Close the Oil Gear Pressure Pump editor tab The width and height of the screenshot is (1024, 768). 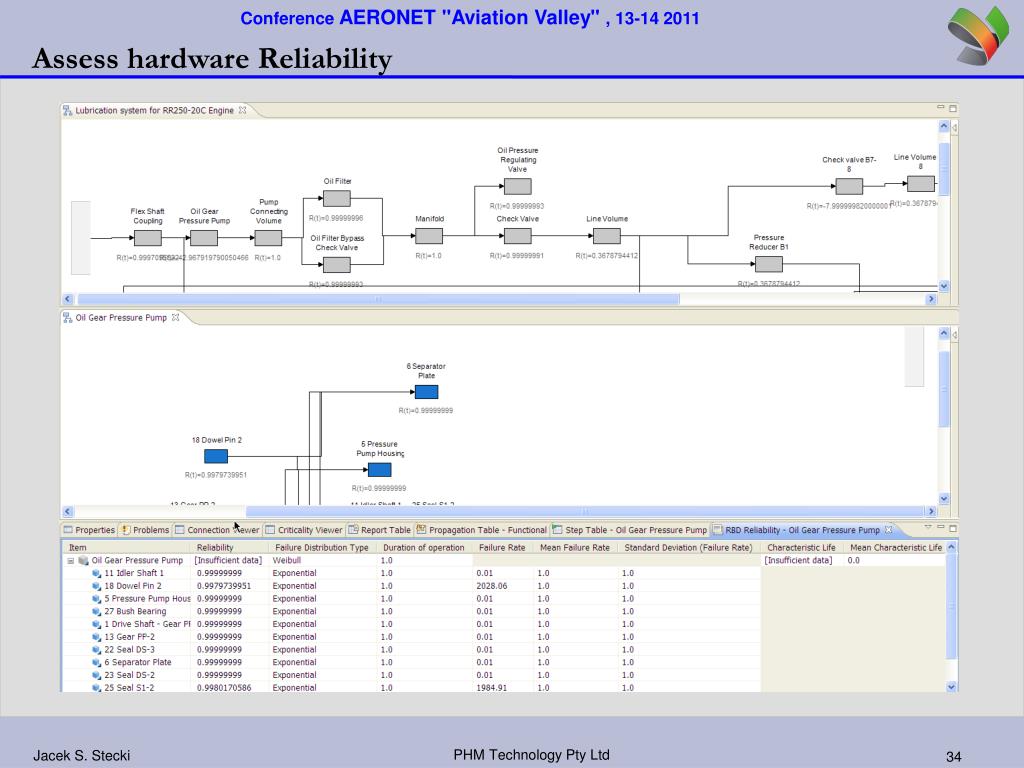(175, 317)
